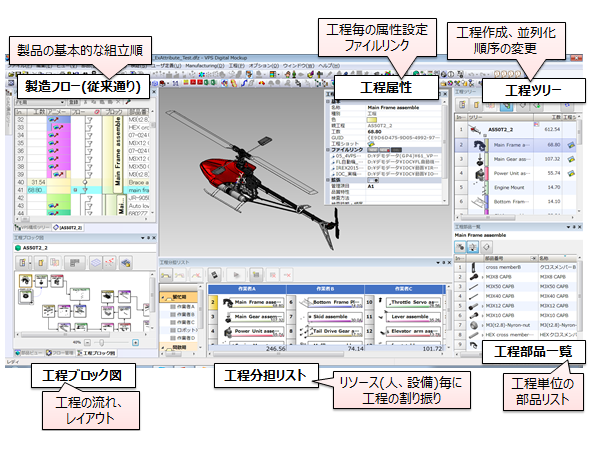
Task: Open the 05_4VPS file link row
Action: [x=386, y=156]
